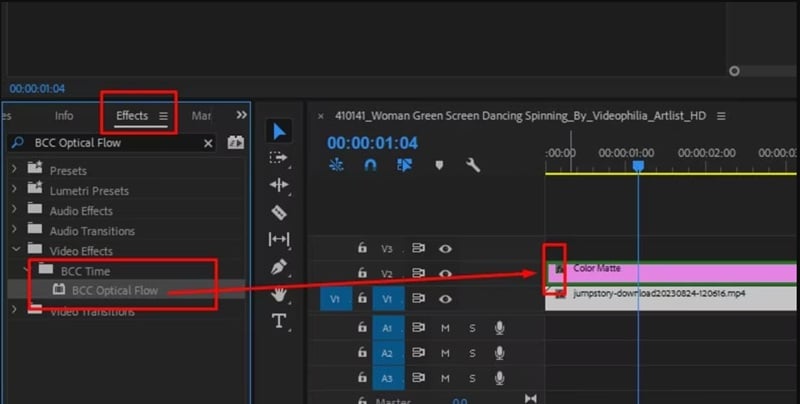Show more panel tabs chevron

pyautogui.click(x=241, y=115)
